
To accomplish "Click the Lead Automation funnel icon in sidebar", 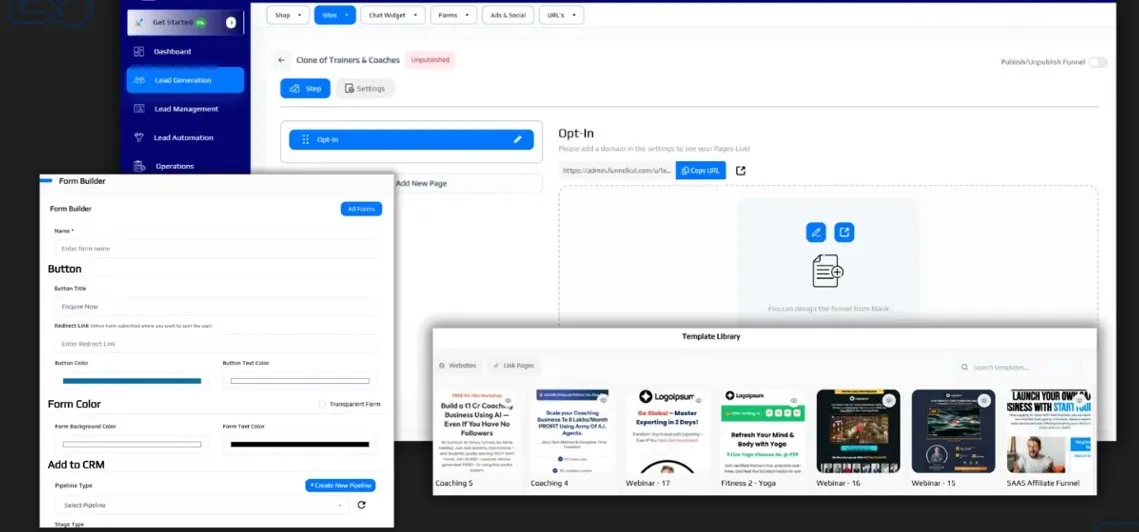I will [x=138, y=138].
